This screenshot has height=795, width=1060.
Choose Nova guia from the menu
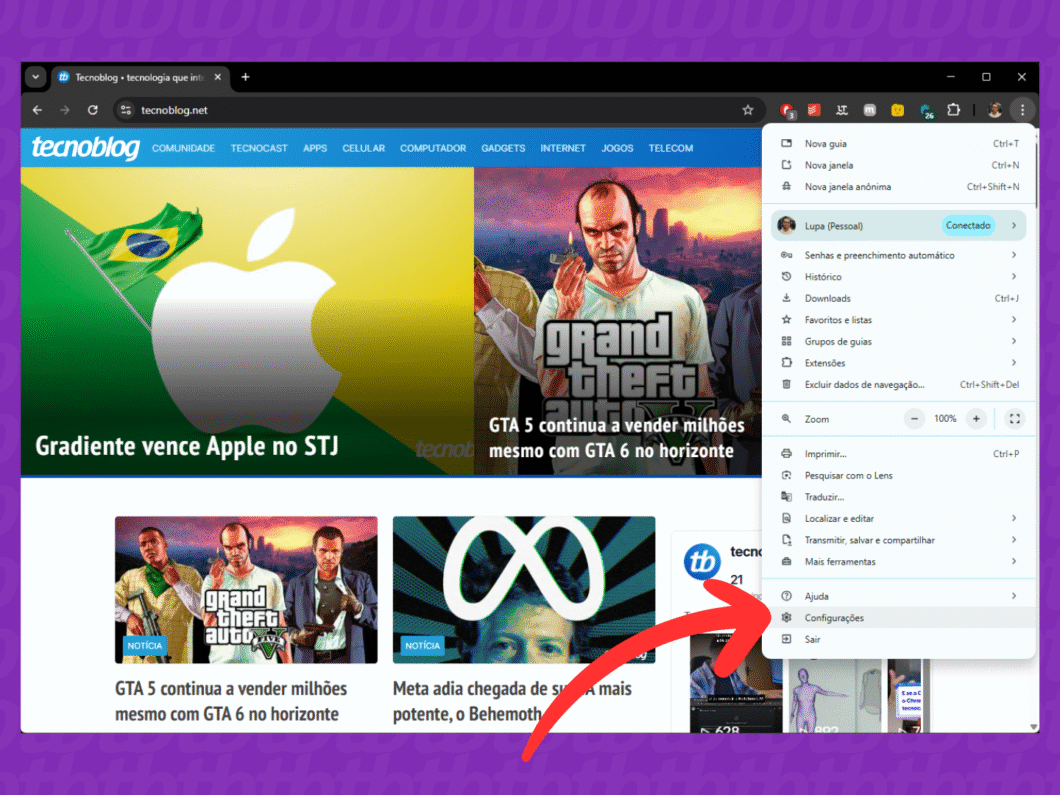(899, 143)
